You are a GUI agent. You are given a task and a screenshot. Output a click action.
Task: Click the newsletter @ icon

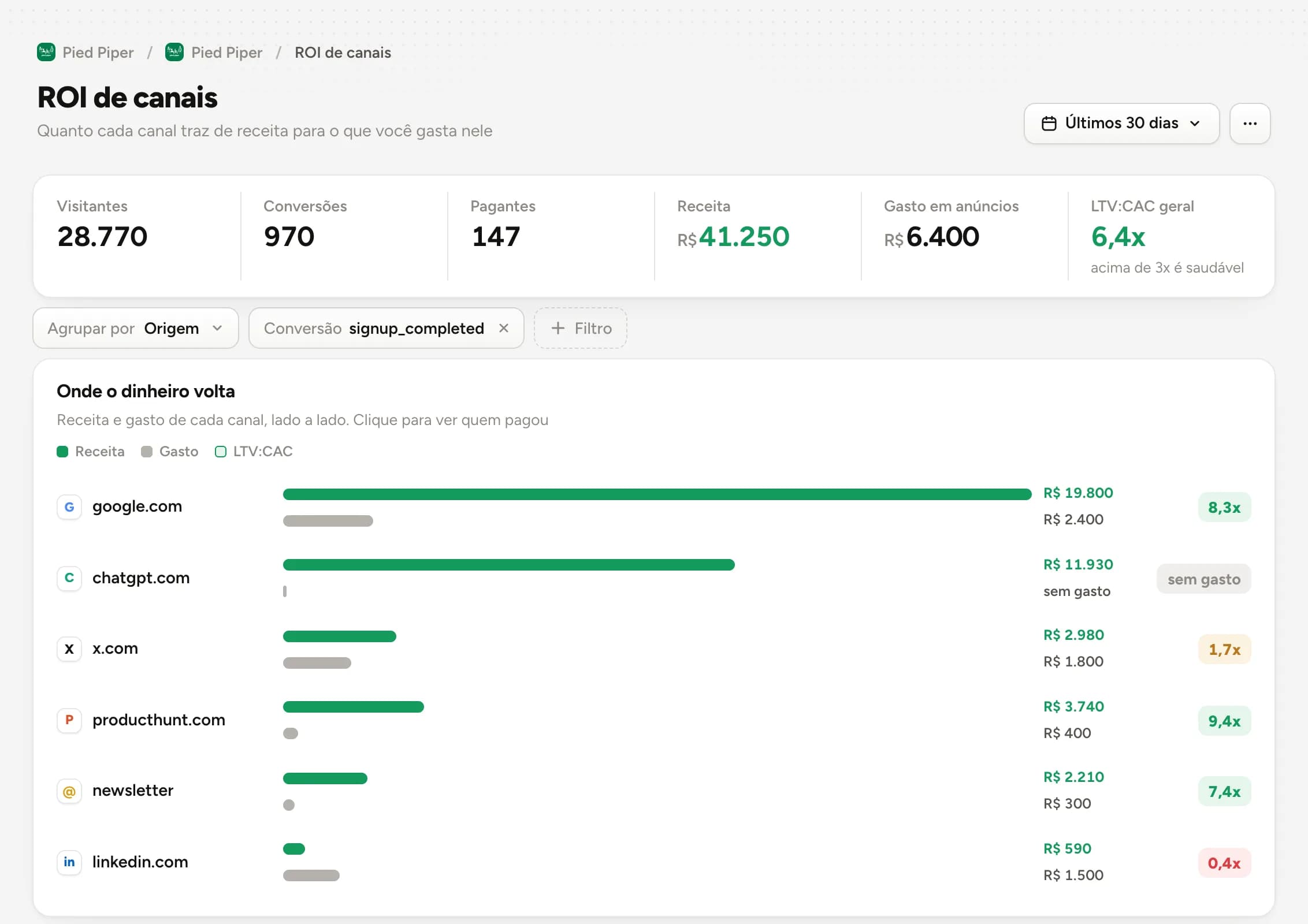click(x=69, y=791)
